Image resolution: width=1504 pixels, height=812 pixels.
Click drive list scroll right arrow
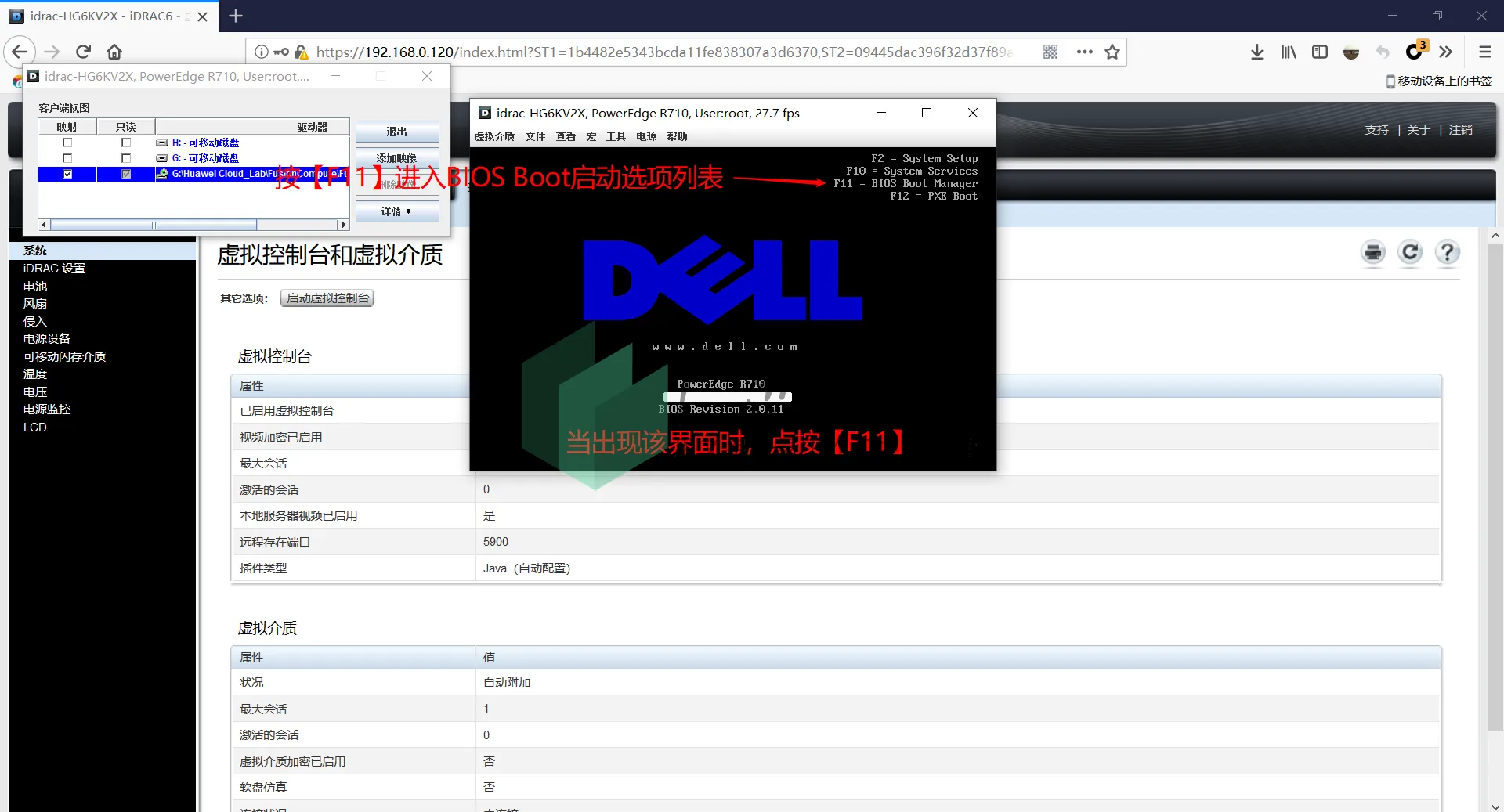[343, 226]
